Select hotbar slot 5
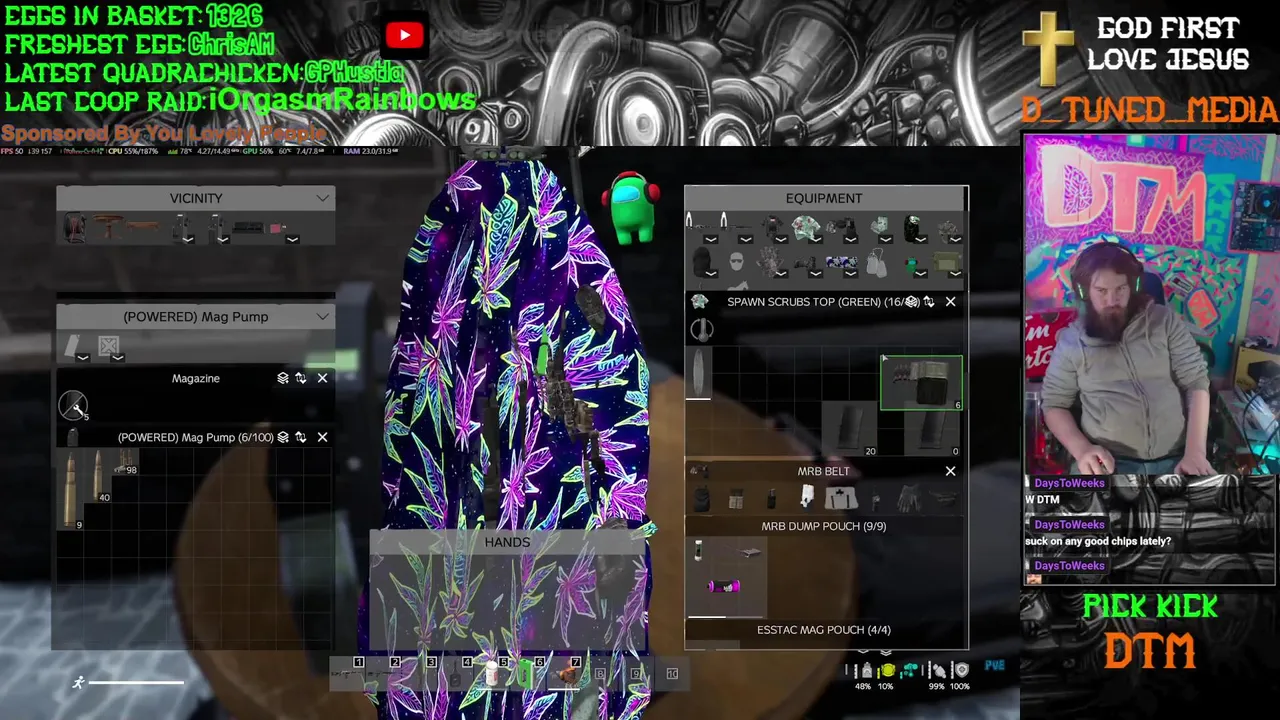Image resolution: width=1280 pixels, height=720 pixels. point(493,674)
